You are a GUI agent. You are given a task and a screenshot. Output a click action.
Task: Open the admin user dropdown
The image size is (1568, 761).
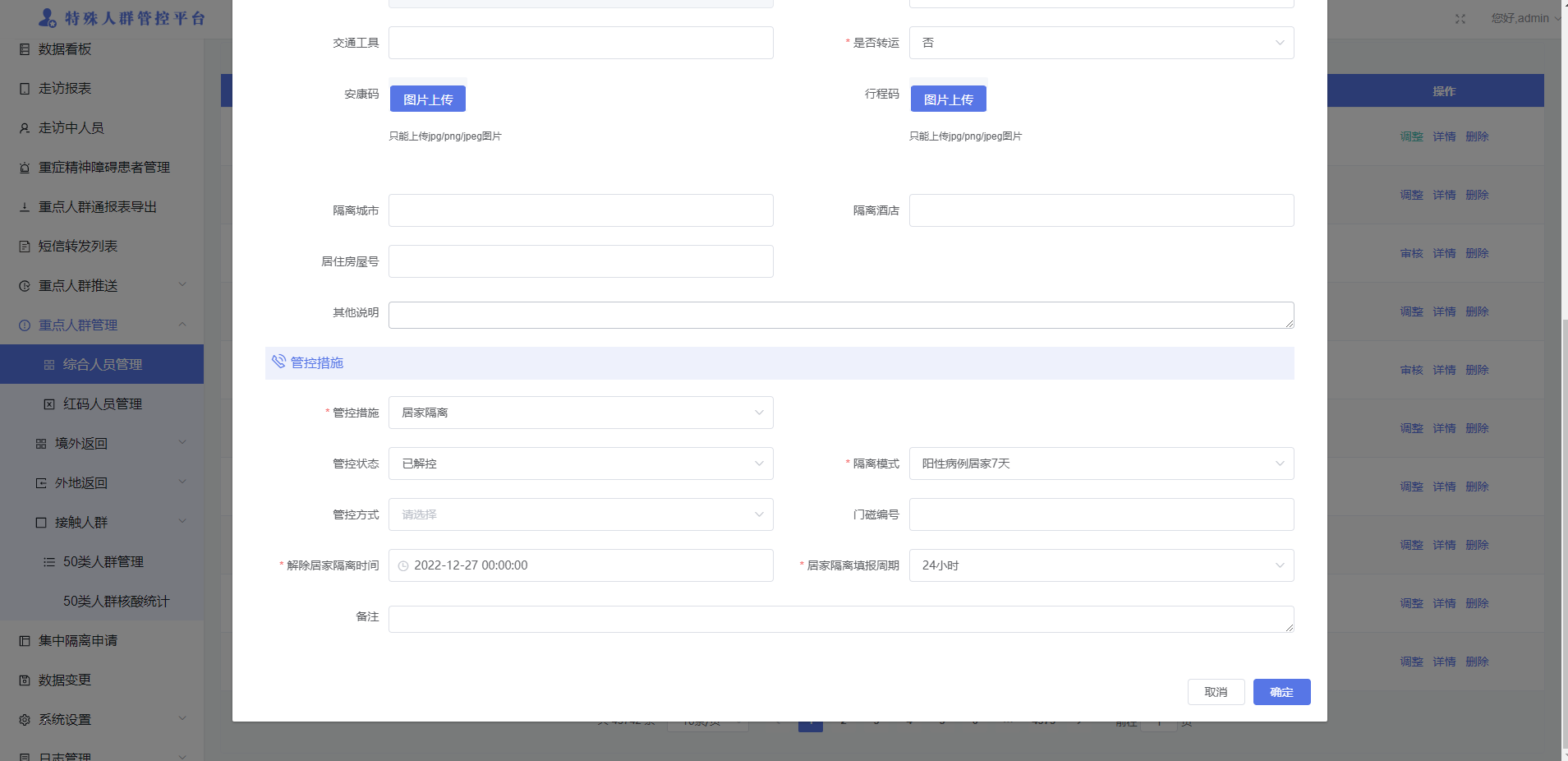[1525, 18]
